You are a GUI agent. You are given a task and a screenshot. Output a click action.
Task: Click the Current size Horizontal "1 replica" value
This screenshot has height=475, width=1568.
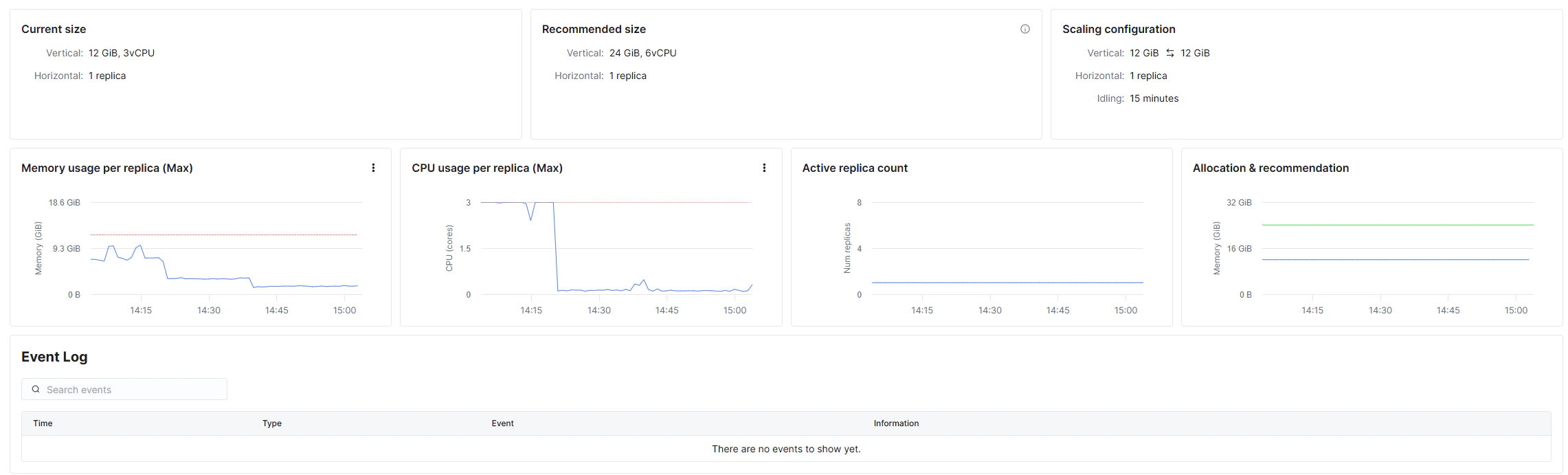(107, 76)
